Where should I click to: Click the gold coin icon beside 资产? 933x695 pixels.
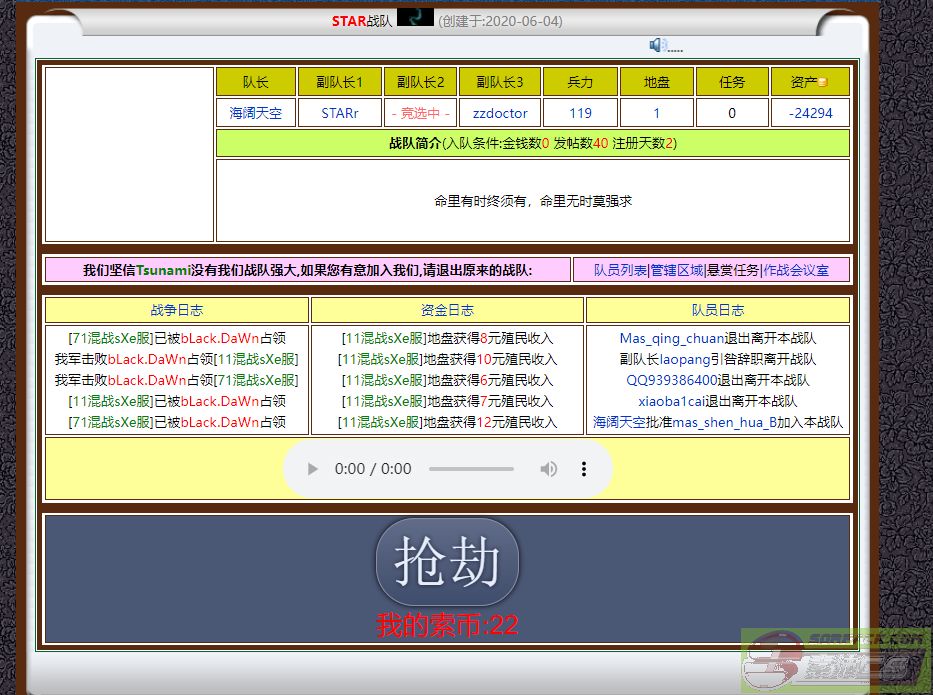[x=824, y=83]
